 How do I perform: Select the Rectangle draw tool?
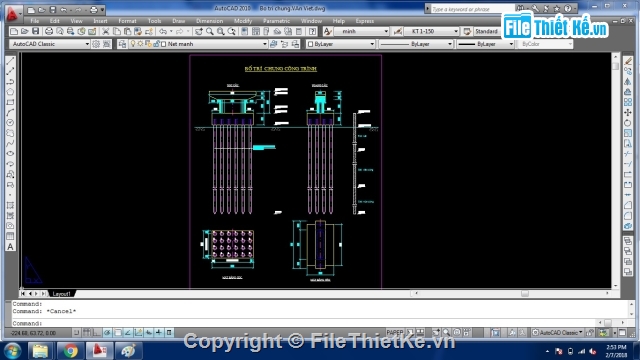[11, 102]
